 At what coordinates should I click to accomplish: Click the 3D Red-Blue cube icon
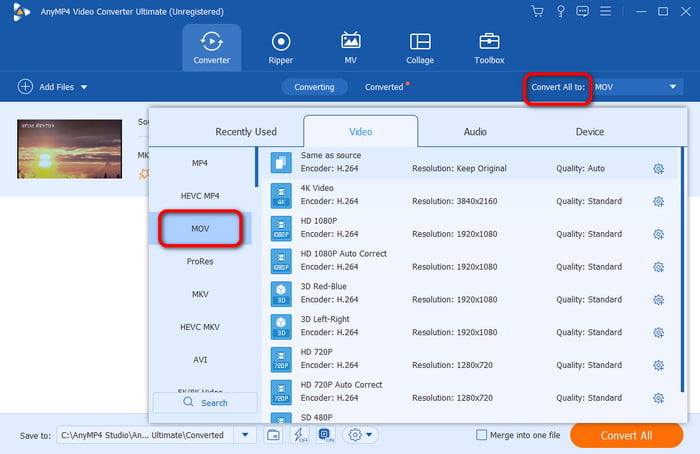(x=281, y=294)
